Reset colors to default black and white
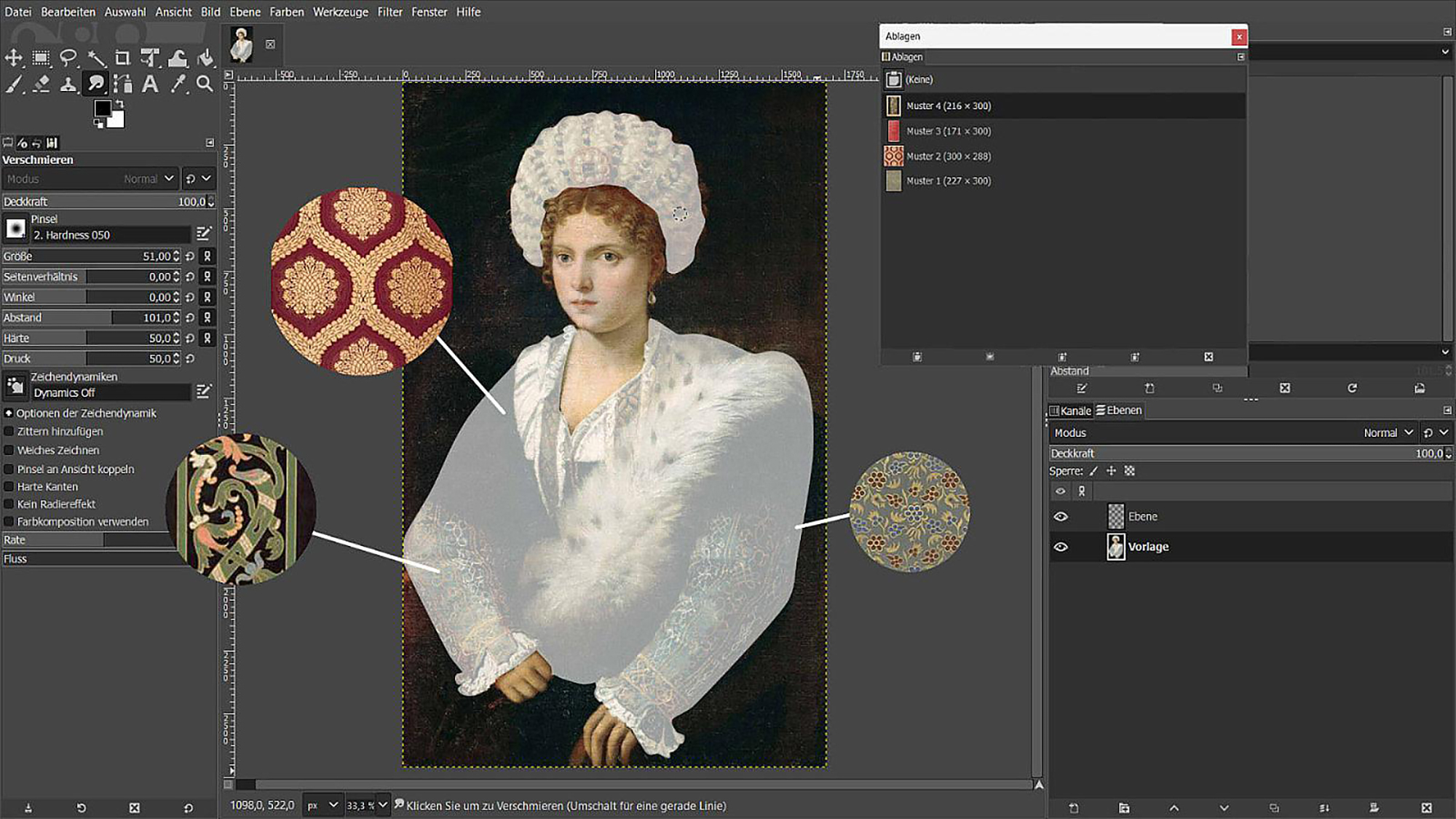1456x819 pixels. (98, 123)
